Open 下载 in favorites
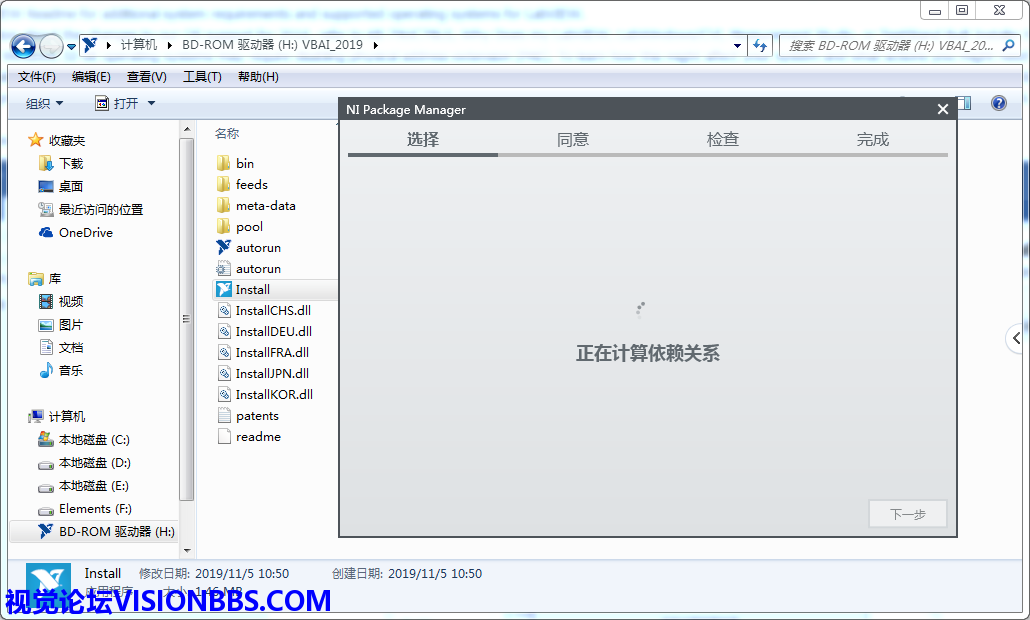This screenshot has width=1030, height=620. (x=61, y=164)
